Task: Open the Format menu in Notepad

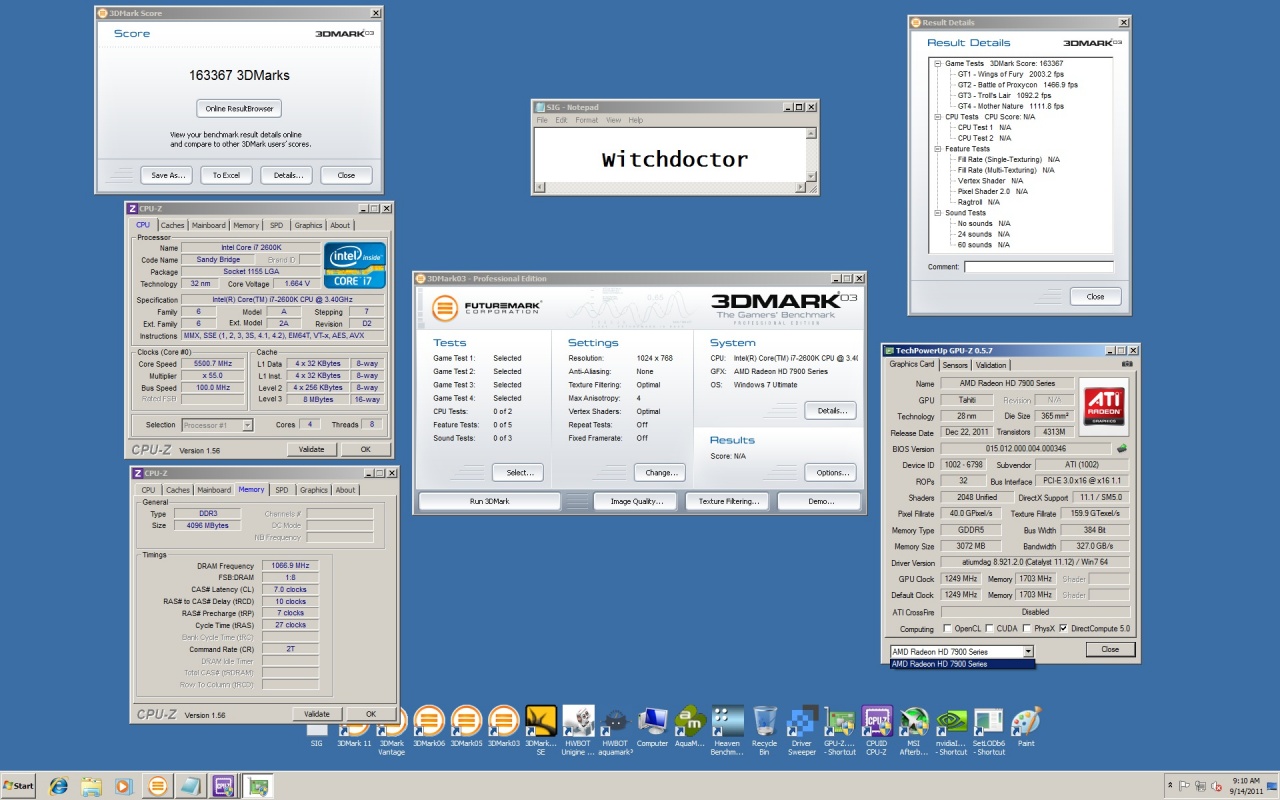Action: pos(586,120)
